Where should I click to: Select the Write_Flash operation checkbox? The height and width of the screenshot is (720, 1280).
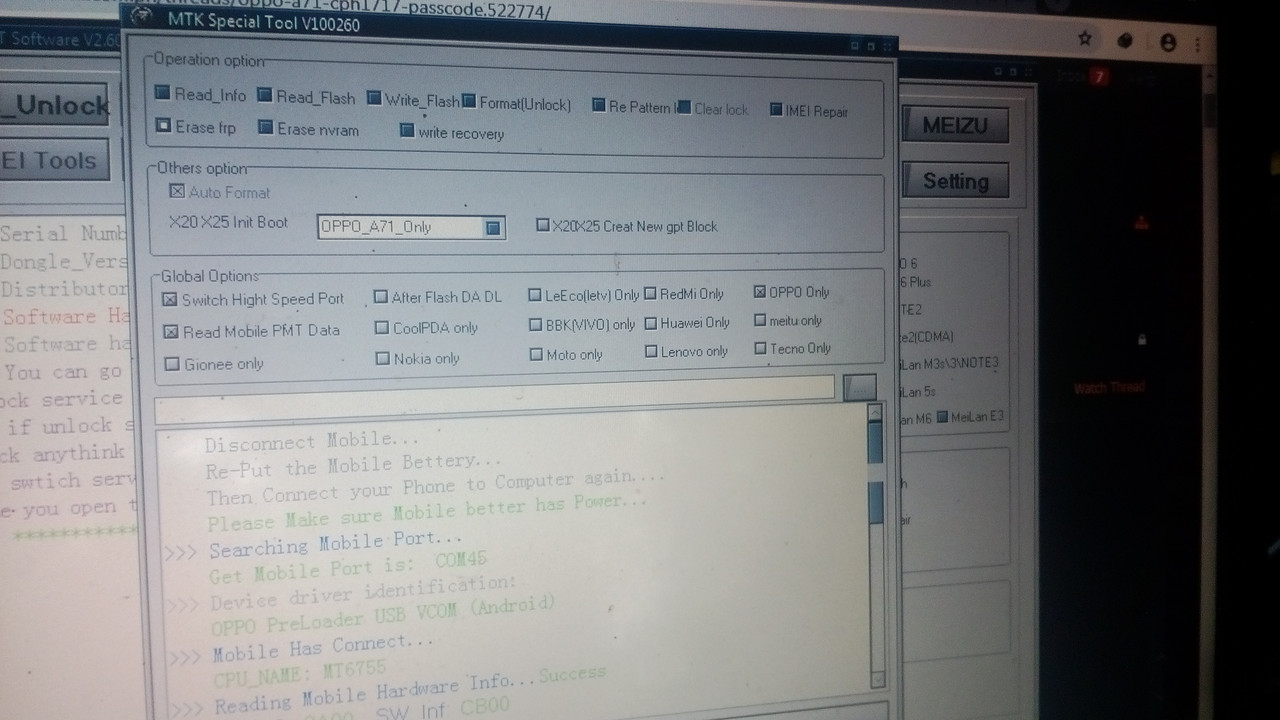[373, 98]
